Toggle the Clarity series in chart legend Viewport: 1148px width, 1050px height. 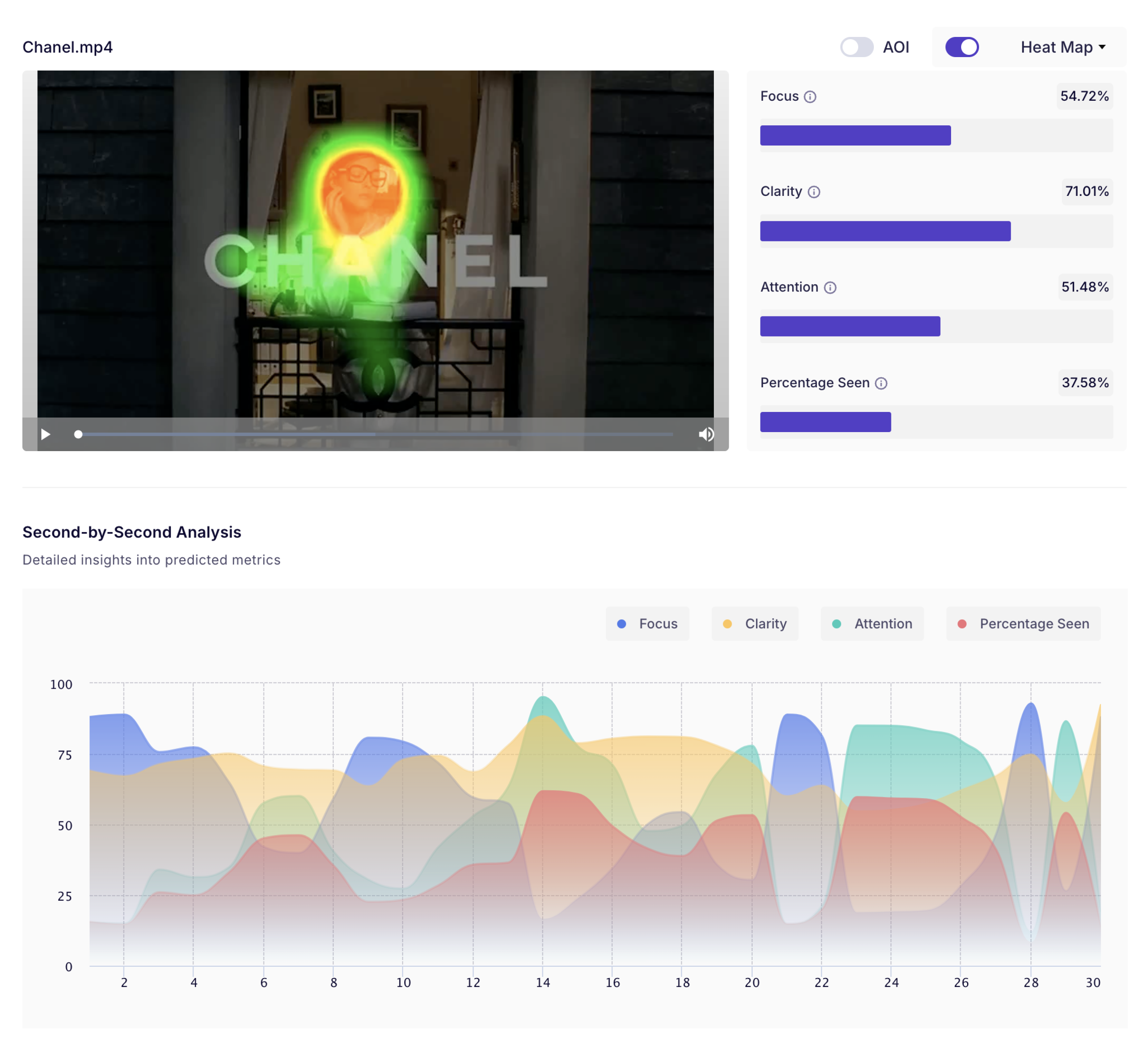(755, 624)
